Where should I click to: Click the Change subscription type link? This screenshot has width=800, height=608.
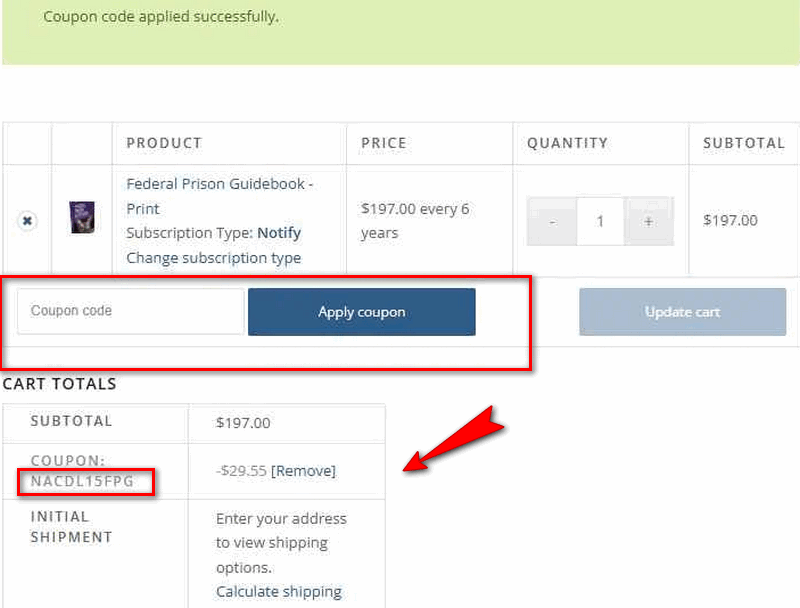[213, 258]
